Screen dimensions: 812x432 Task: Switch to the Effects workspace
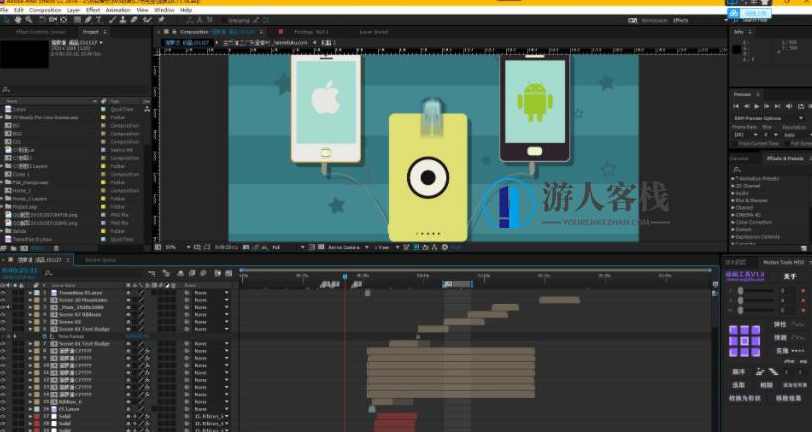(680, 20)
